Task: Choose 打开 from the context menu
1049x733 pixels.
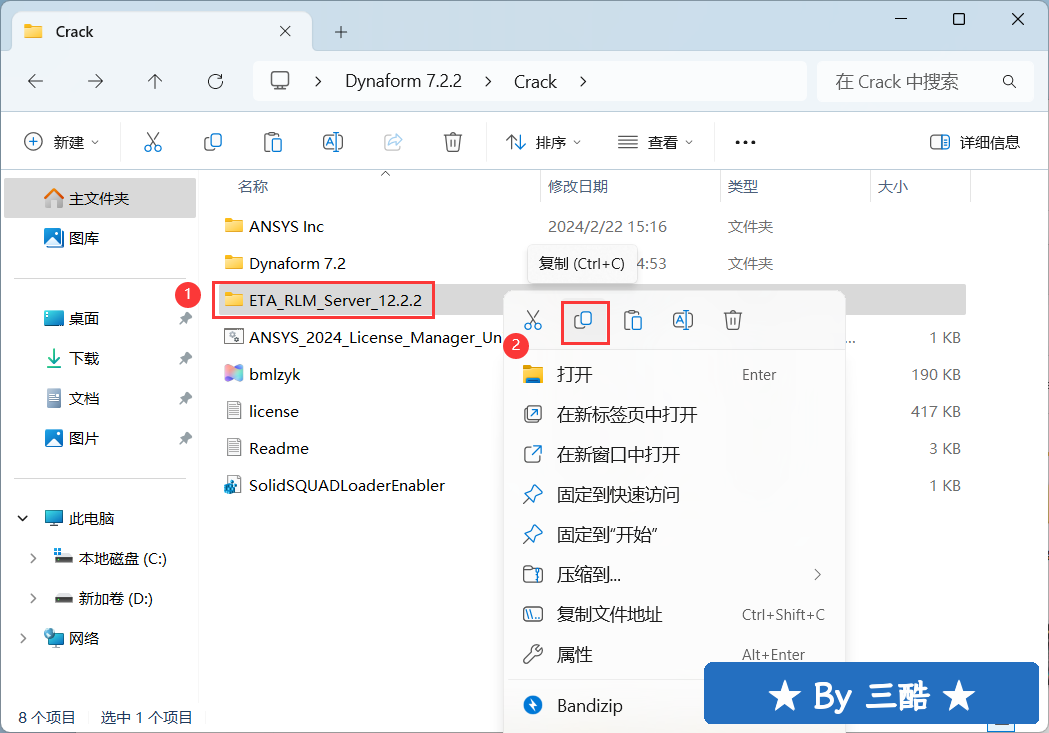Action: [x=674, y=375]
